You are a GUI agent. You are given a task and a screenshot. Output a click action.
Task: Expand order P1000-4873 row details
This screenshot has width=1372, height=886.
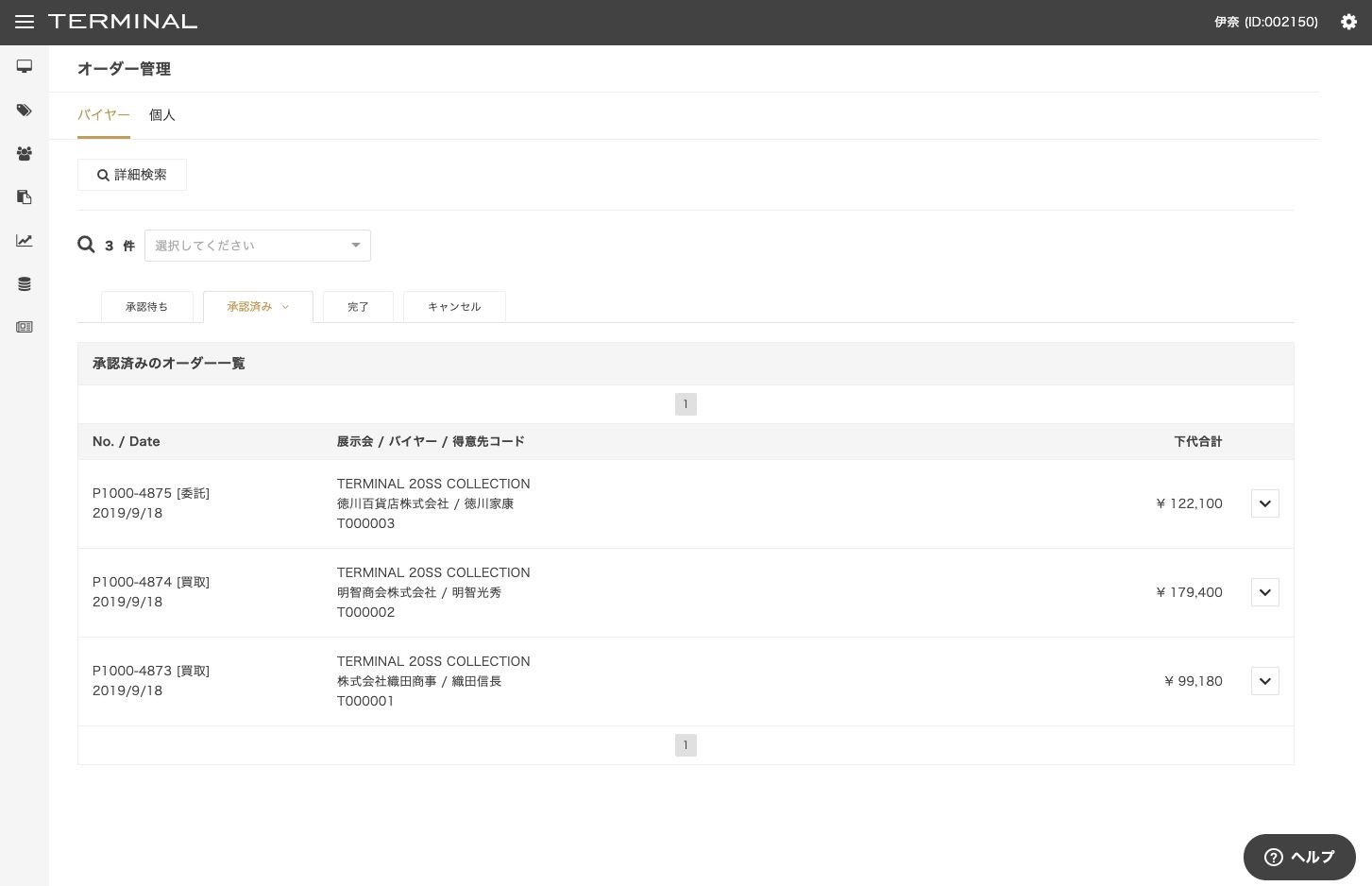click(1264, 681)
